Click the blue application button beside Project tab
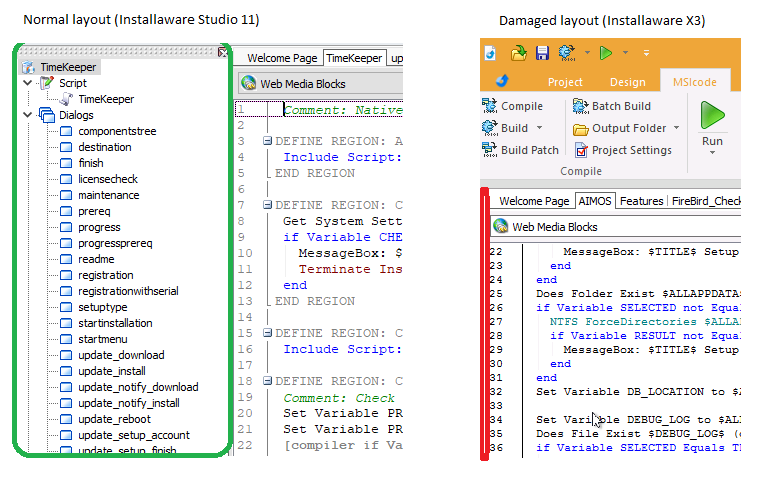 [502, 80]
